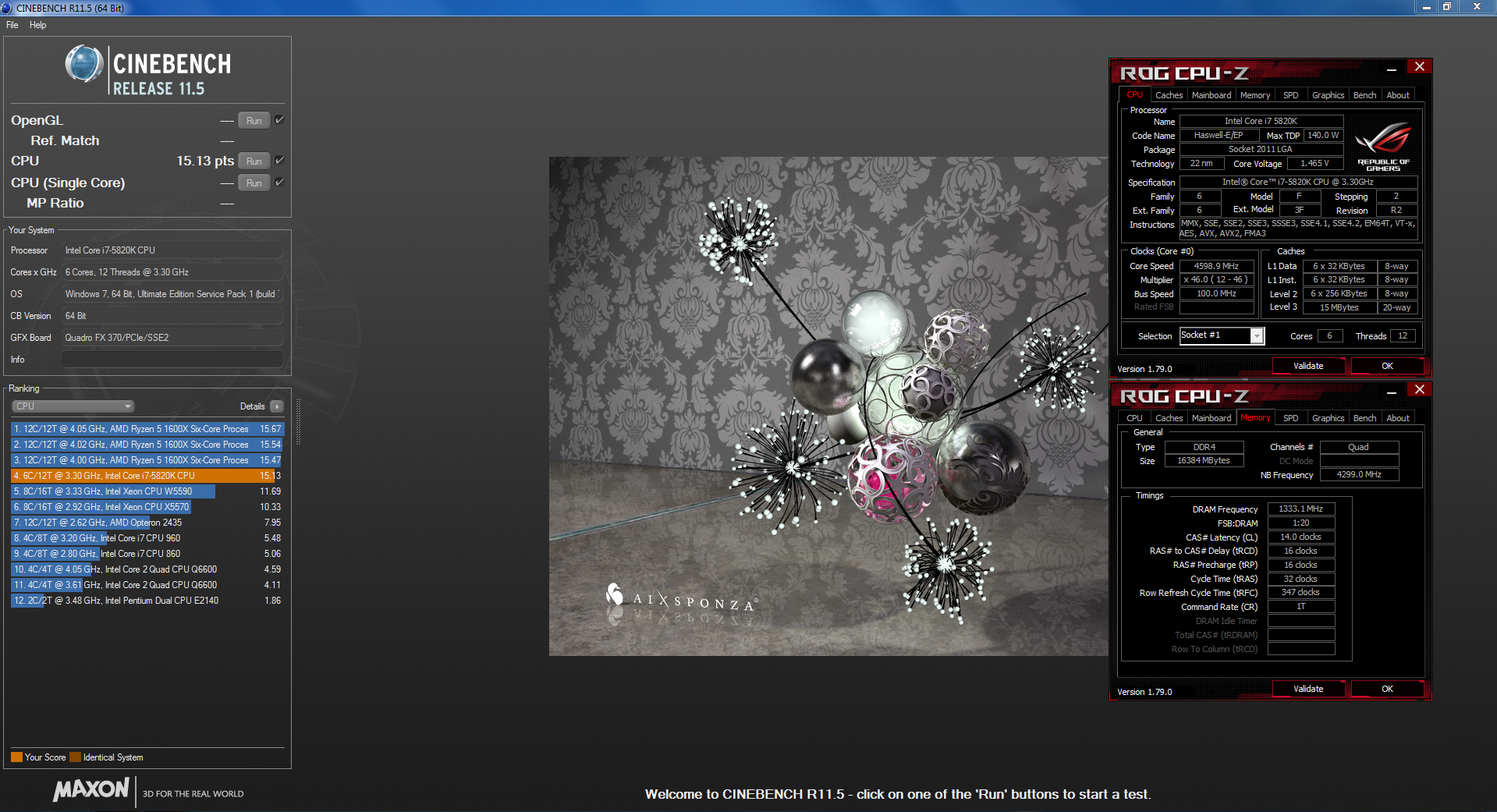The width and height of the screenshot is (1497, 812).
Task: Select ranking row 2 Ryzen 5 1600X 15.54
Action: click(x=147, y=445)
